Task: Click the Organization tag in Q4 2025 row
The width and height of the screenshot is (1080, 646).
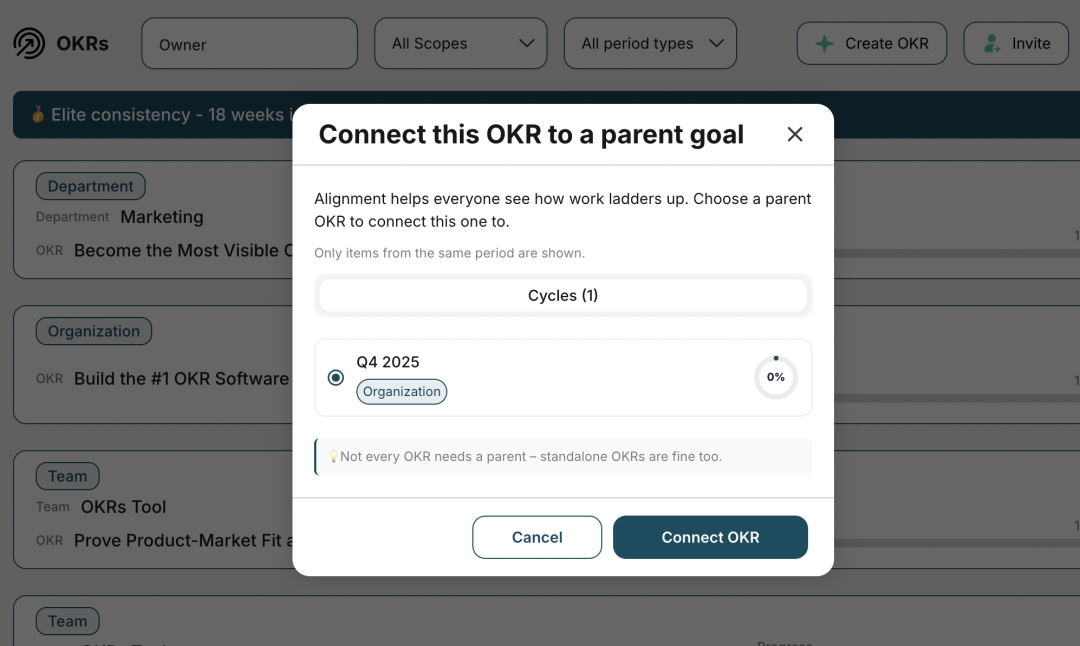Action: [x=402, y=392]
